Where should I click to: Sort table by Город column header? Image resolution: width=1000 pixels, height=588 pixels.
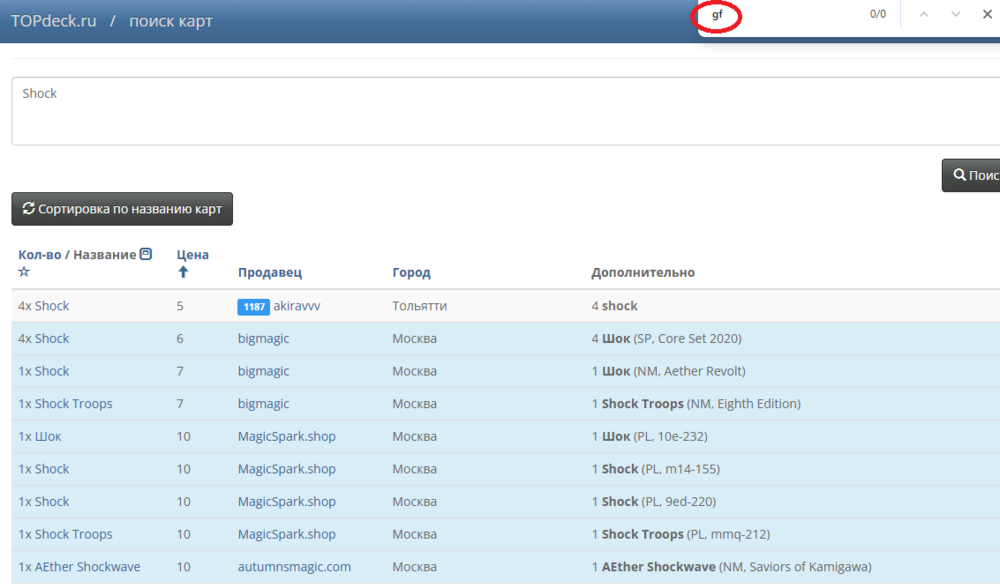pos(411,272)
